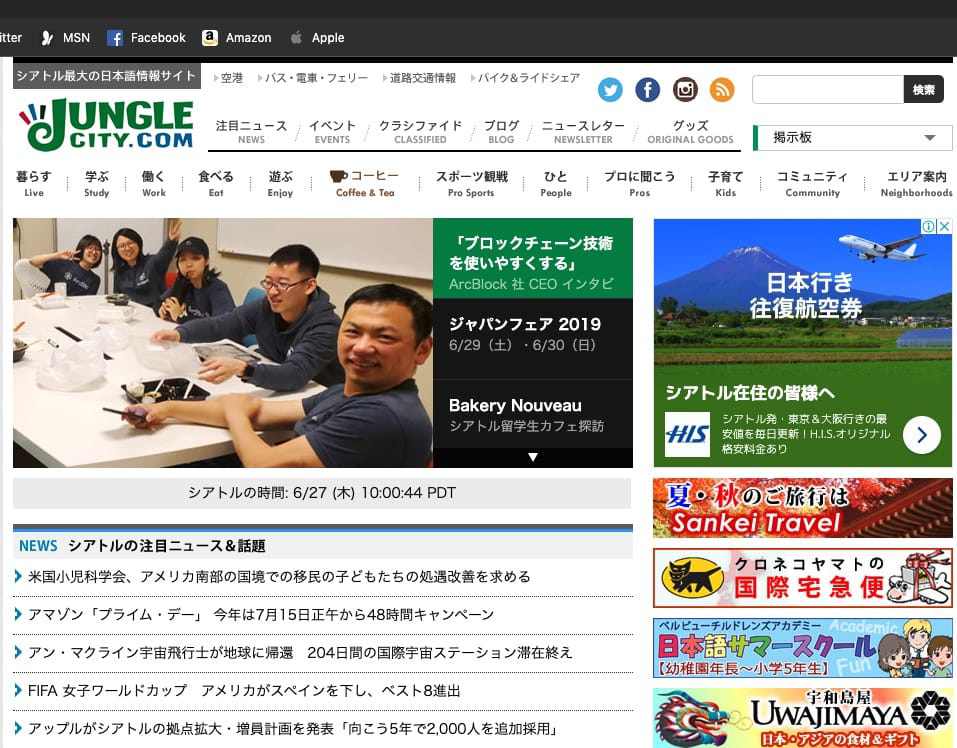
Task: Select the クラシファイド Classified menu item
Action: (x=420, y=132)
